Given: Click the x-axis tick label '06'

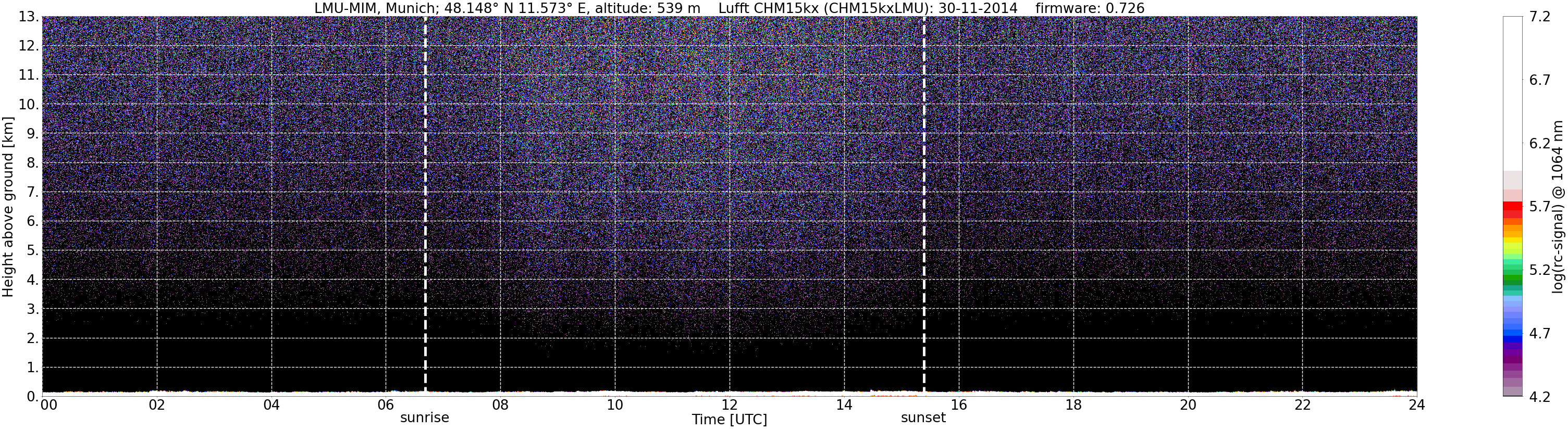Looking at the screenshot, I should 386,405.
